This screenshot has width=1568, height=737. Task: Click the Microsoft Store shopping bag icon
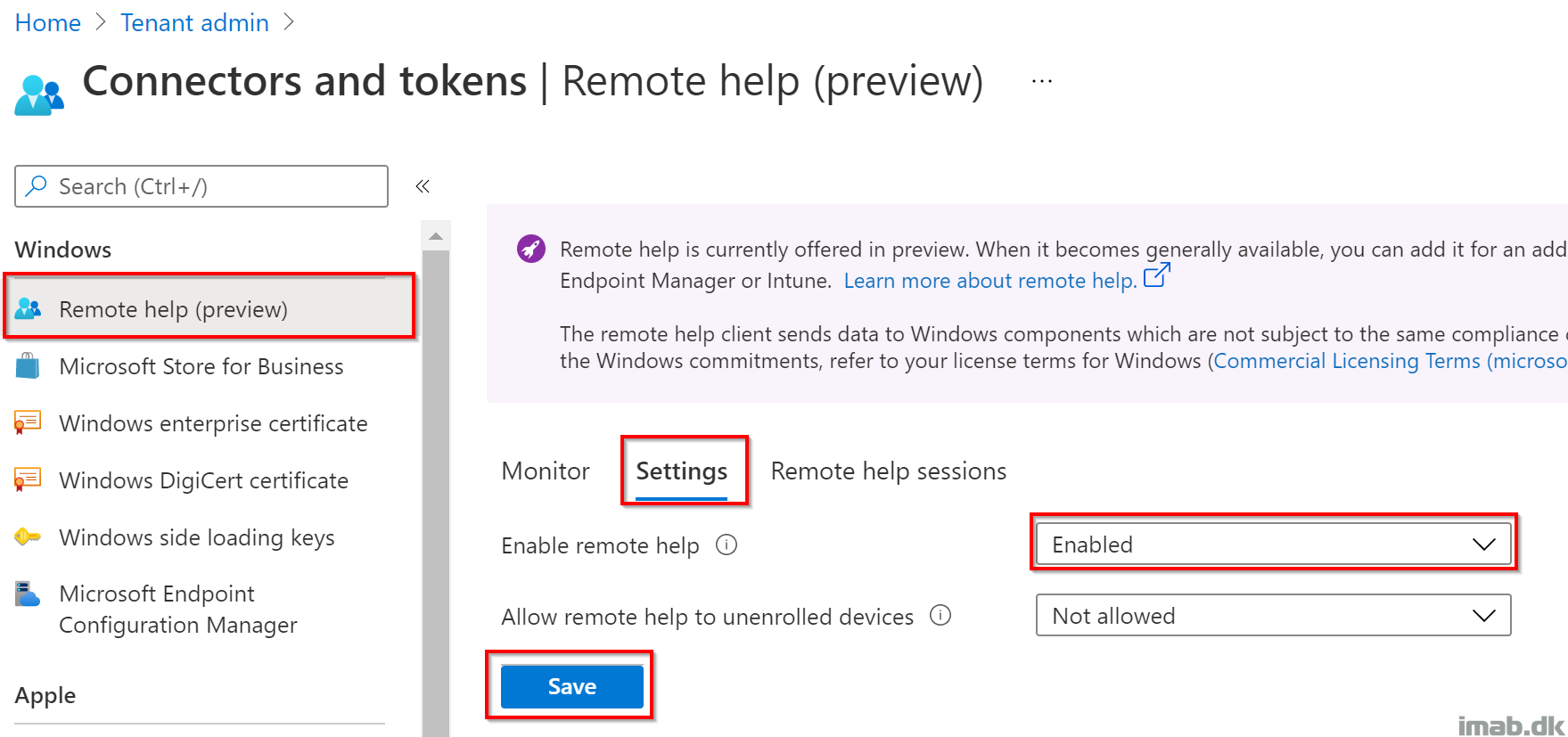point(28,366)
